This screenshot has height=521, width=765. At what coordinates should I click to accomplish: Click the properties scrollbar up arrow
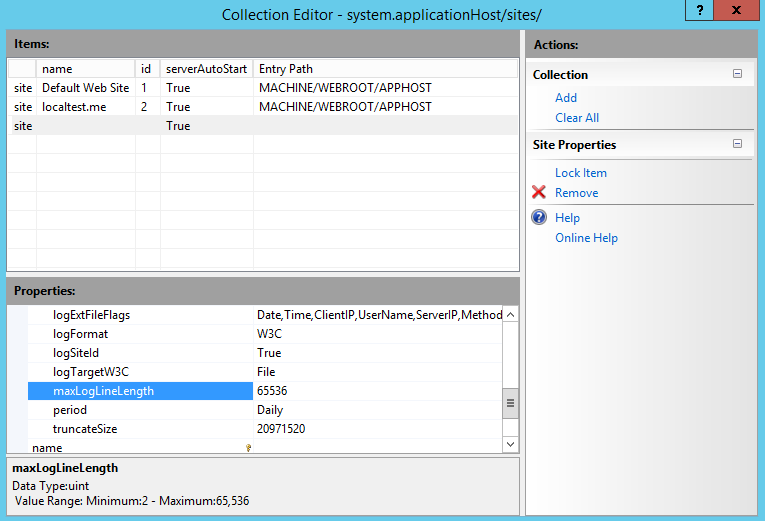(x=510, y=315)
